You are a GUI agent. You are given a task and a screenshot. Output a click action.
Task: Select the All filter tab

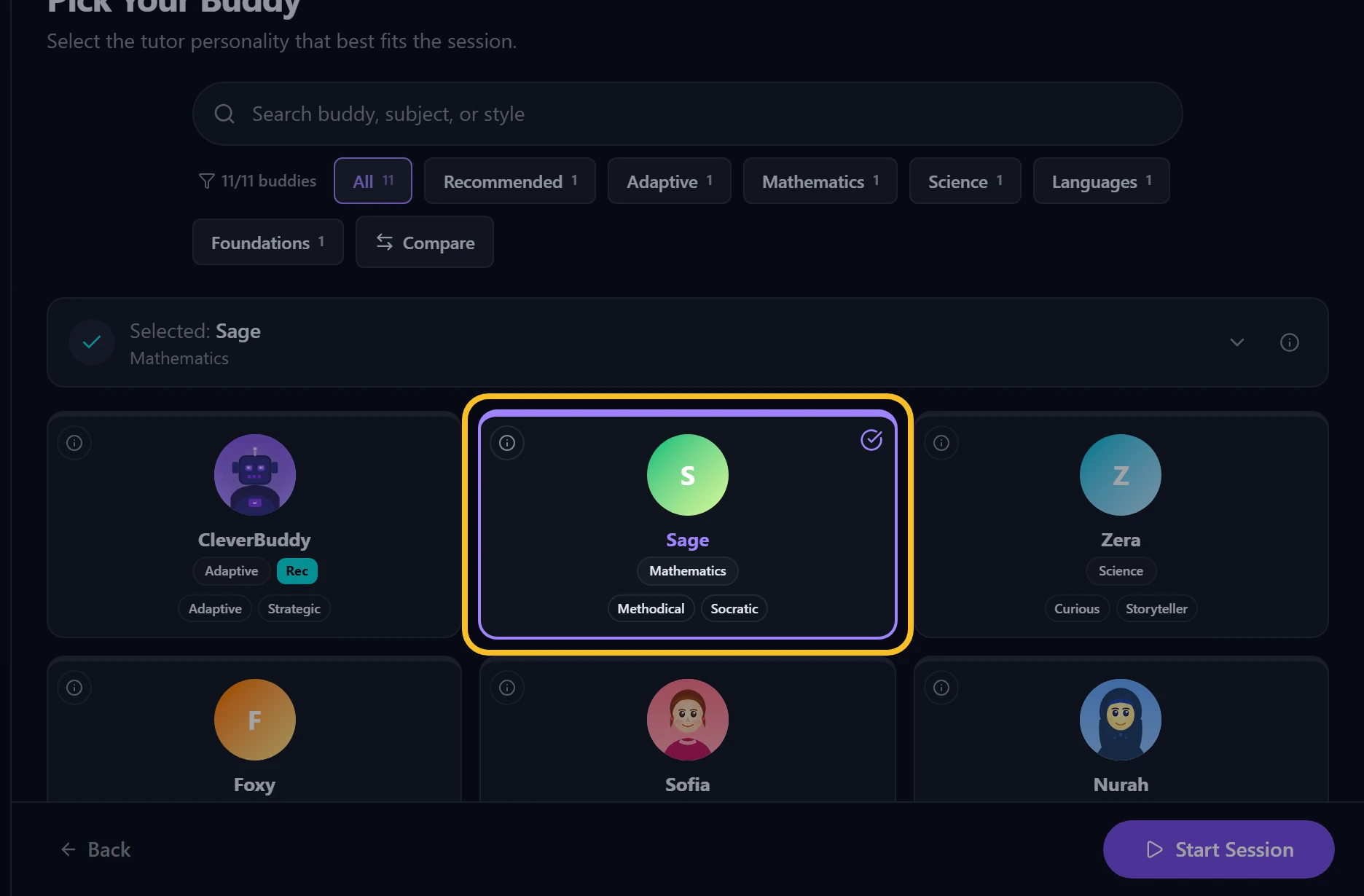tap(373, 181)
